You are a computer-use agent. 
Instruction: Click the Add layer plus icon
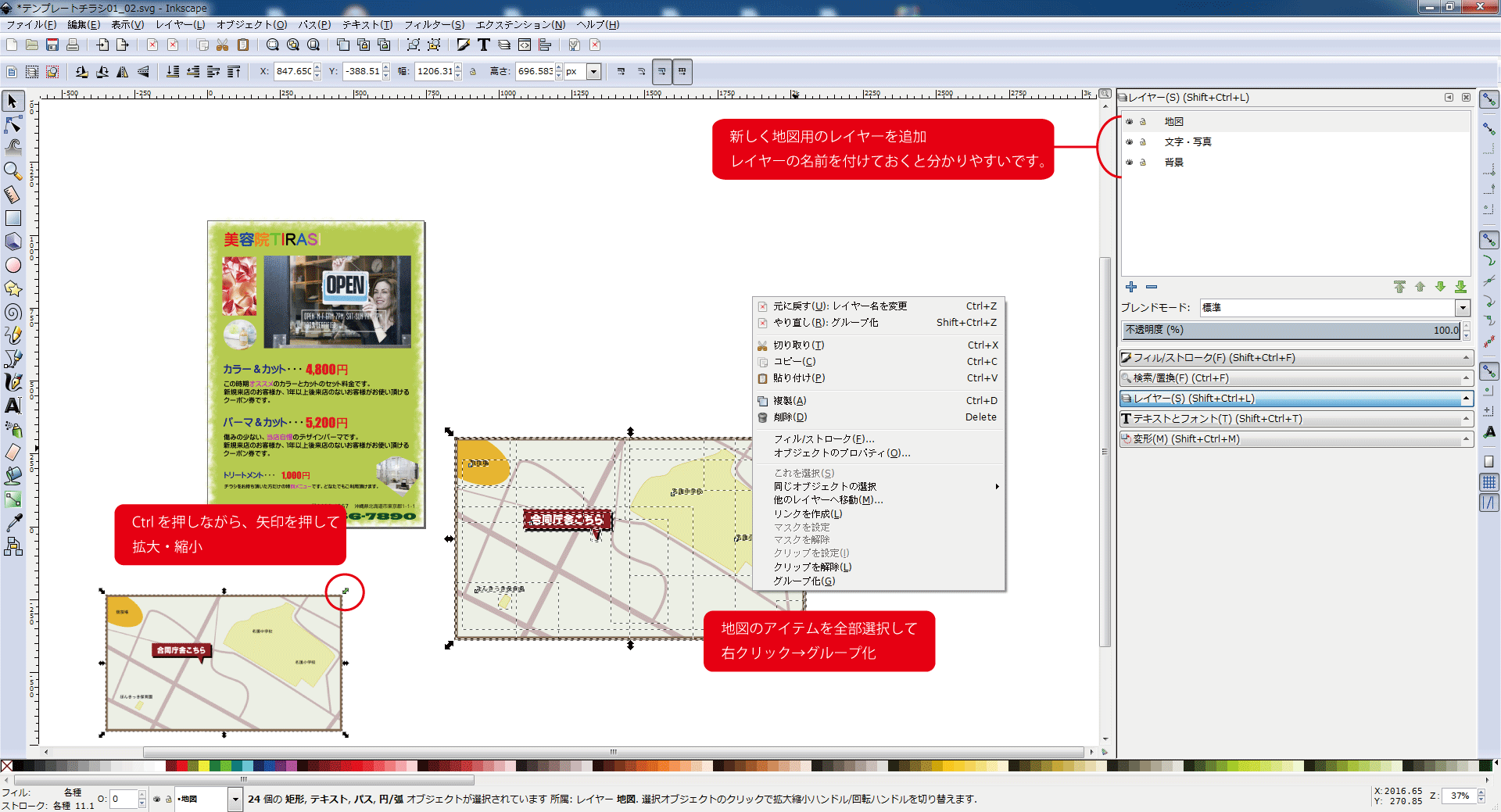(1130, 287)
